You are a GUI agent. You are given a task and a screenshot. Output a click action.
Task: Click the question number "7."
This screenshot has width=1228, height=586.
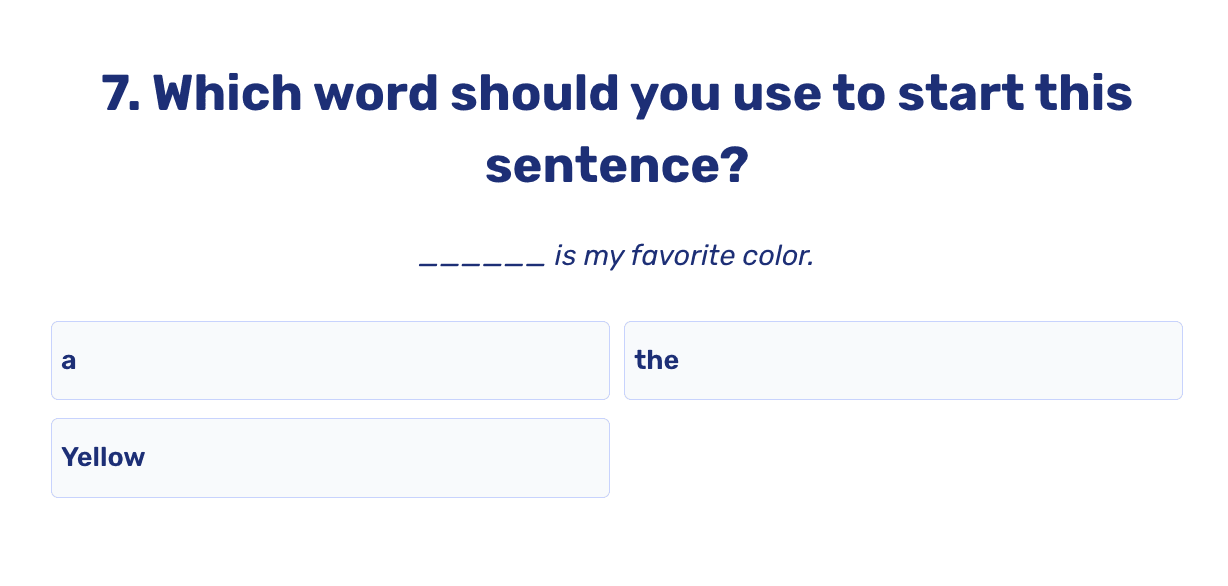tap(120, 92)
